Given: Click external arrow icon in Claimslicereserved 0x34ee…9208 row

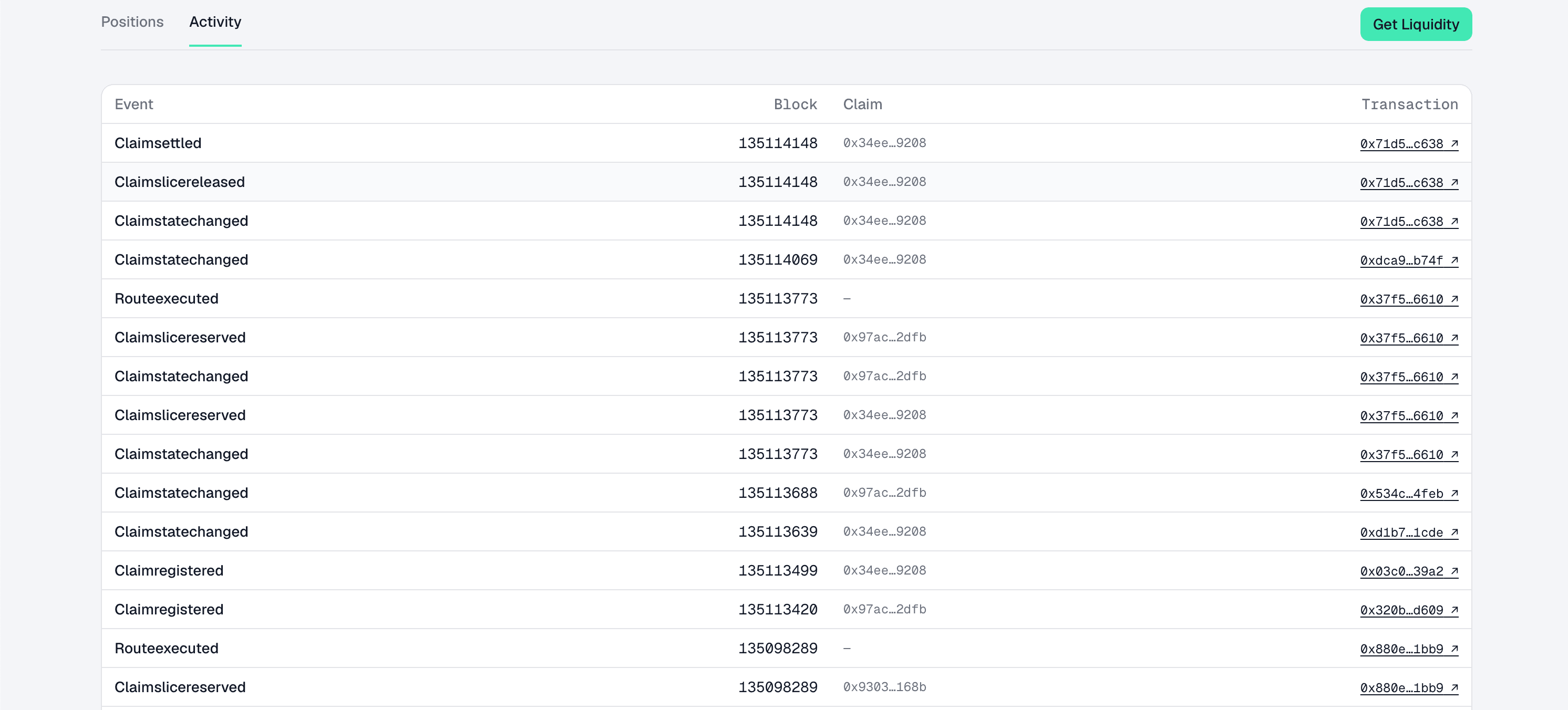Looking at the screenshot, I should [1454, 416].
